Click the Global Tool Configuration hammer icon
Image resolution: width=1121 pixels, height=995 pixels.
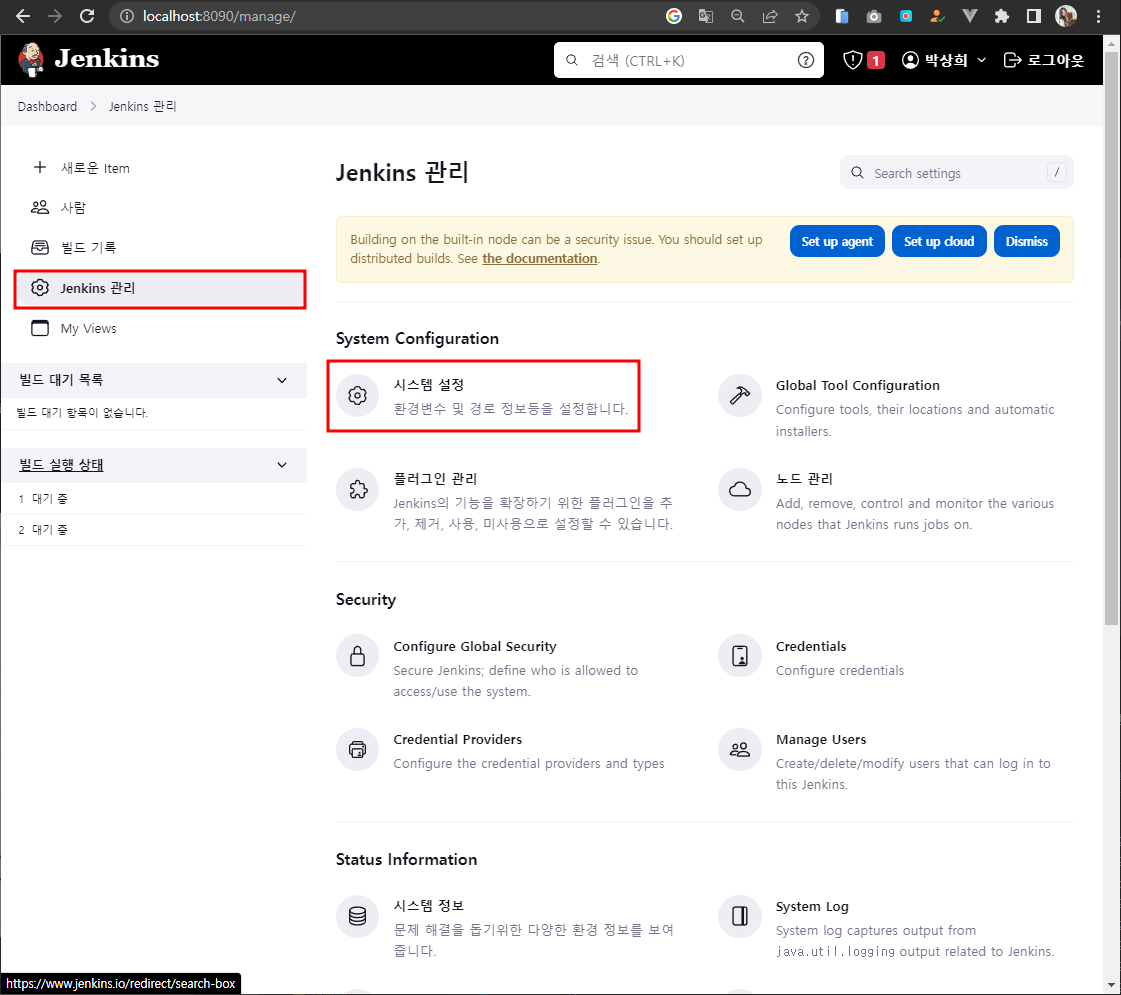740,395
